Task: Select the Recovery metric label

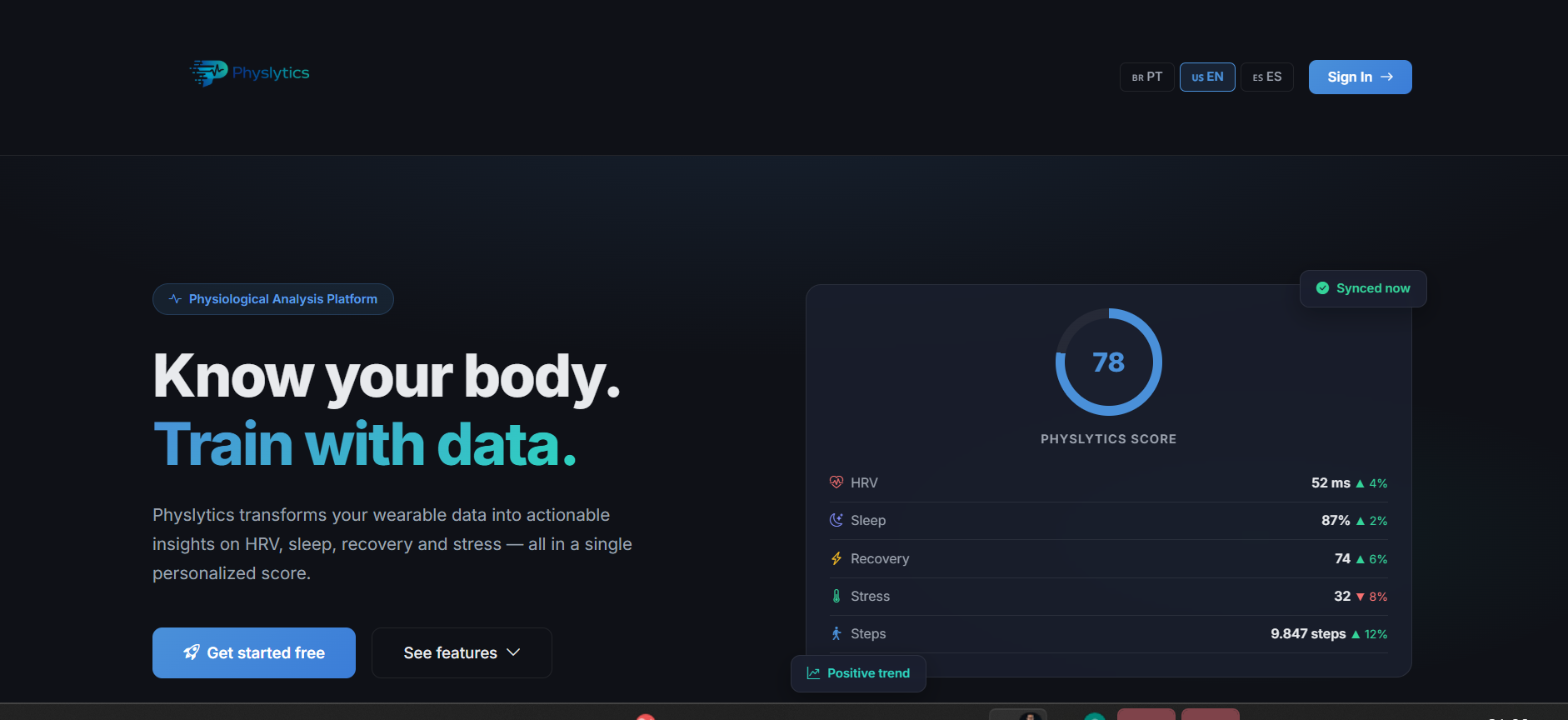Action: click(x=880, y=558)
